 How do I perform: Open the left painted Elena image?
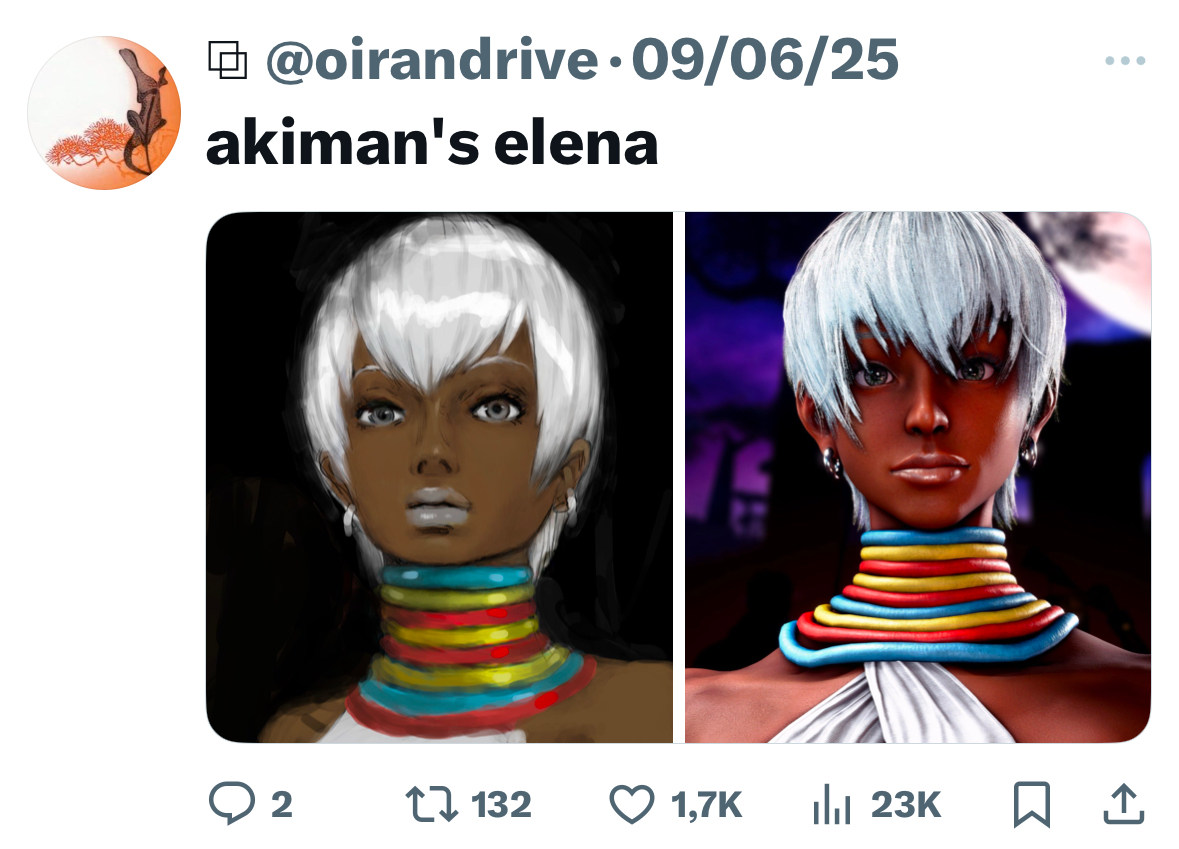[439, 478]
